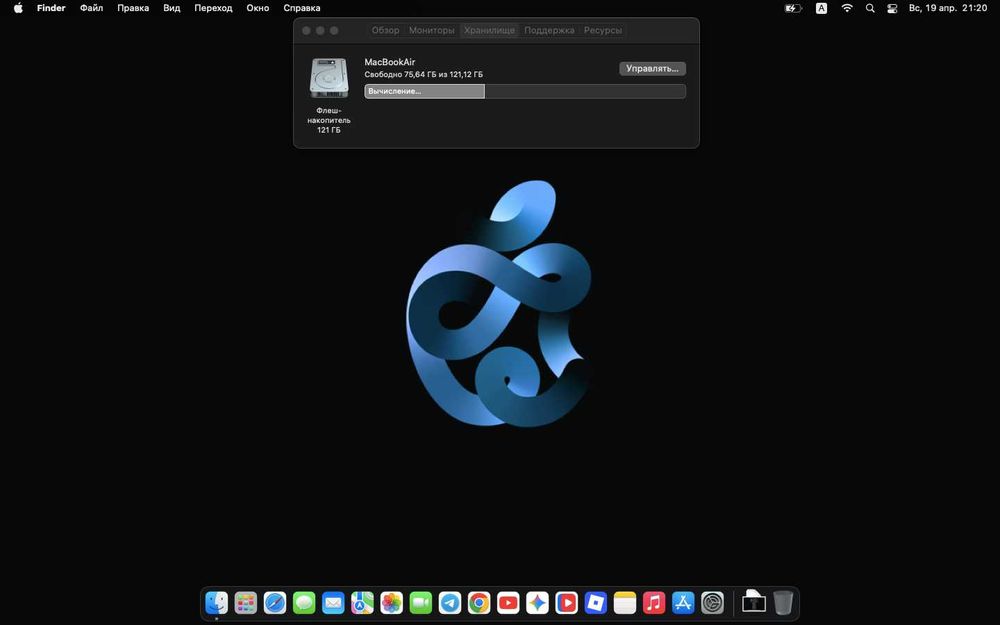
Task: Open the App Store from the Dock
Action: pos(683,602)
